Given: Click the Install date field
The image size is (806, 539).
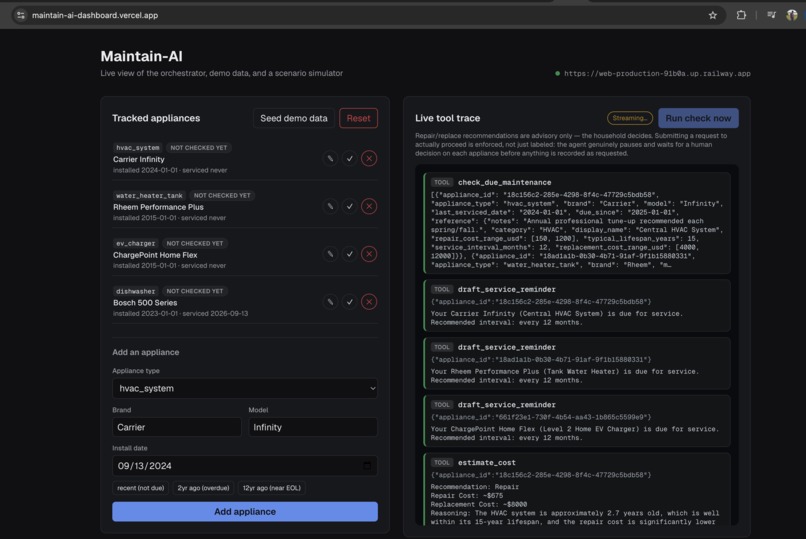Looking at the screenshot, I should (245, 466).
